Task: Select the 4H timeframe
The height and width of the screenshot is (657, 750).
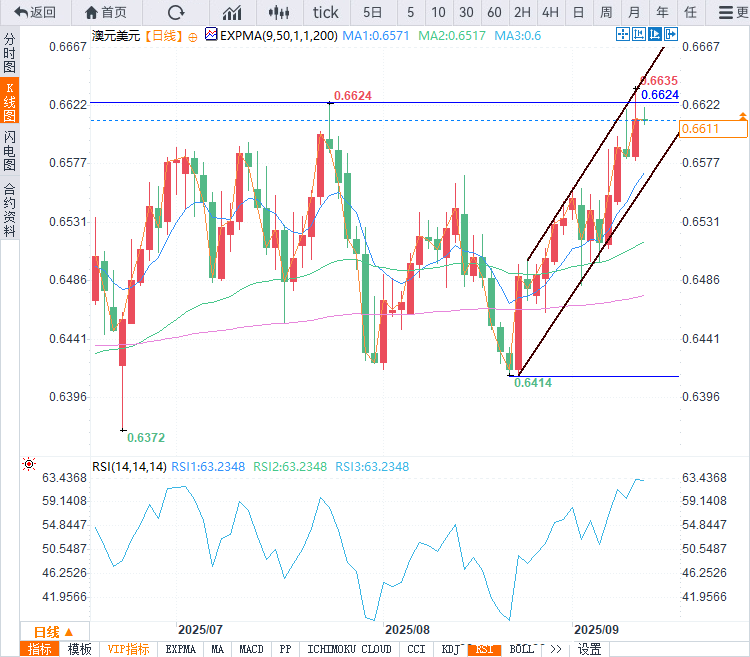Action: pos(551,12)
